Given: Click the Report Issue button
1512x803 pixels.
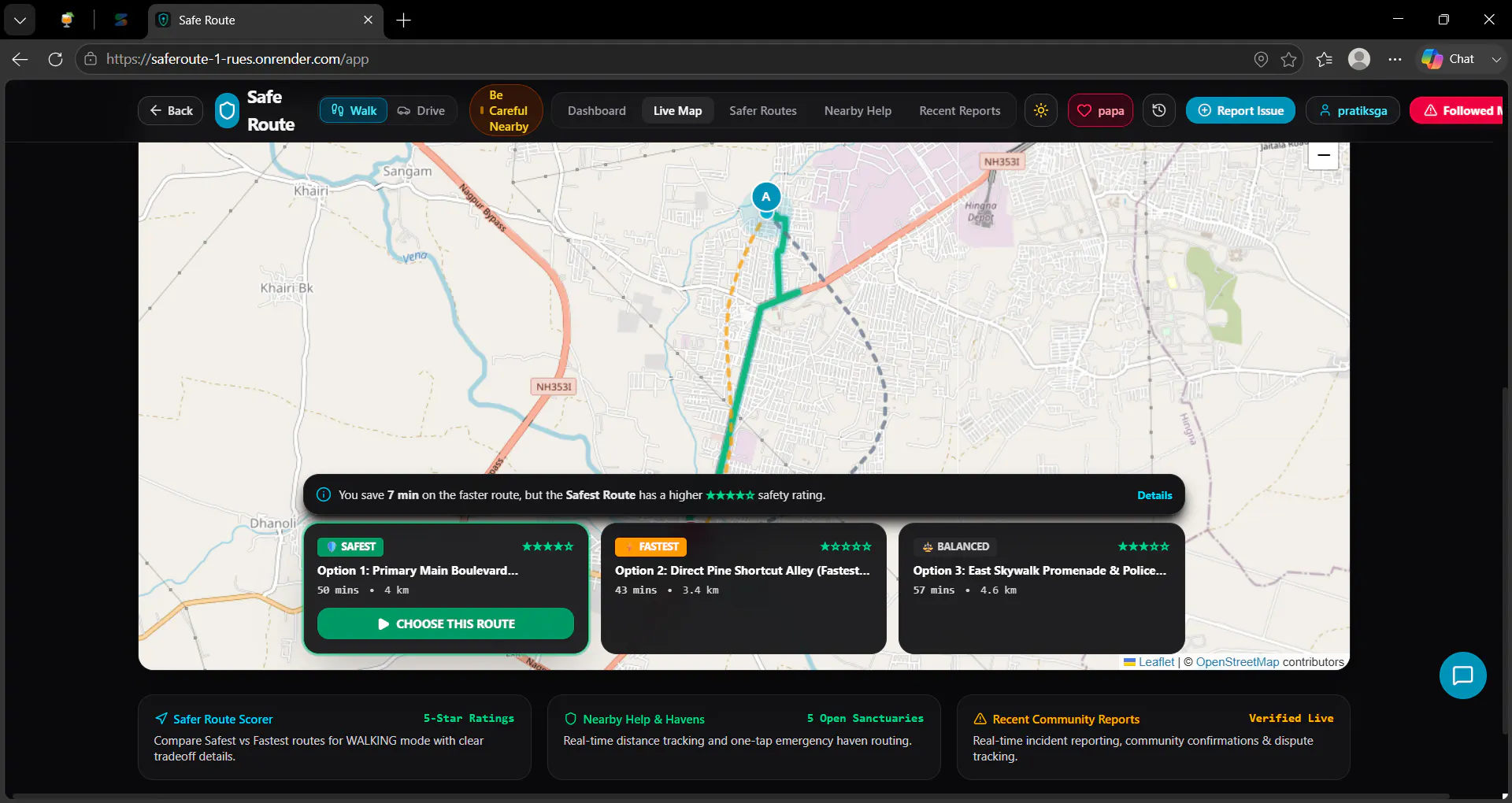Looking at the screenshot, I should [x=1240, y=110].
